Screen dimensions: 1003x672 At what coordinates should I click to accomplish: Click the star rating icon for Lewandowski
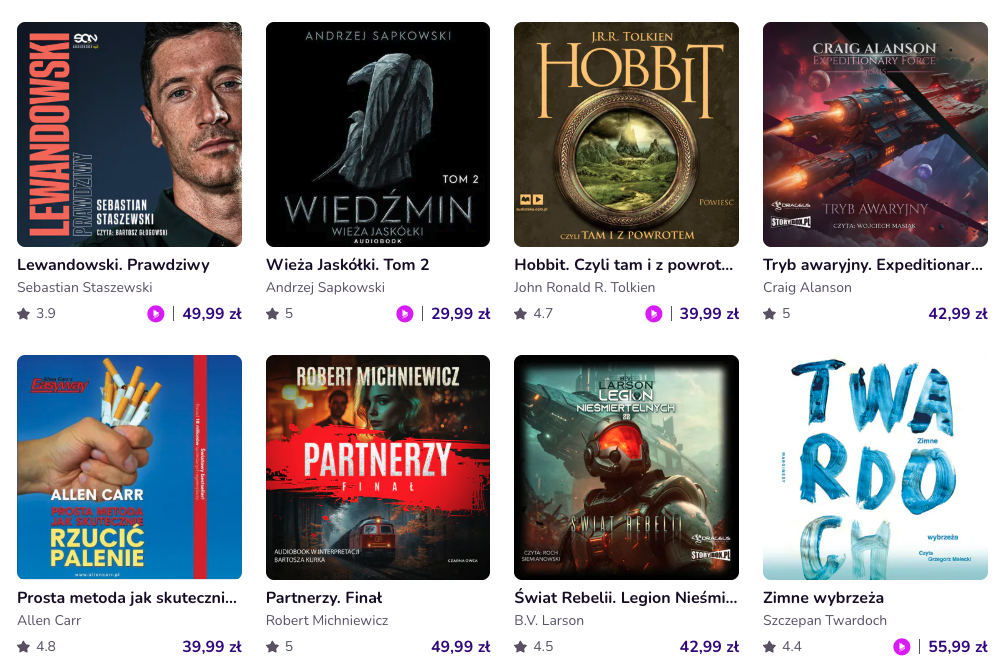[x=24, y=314]
